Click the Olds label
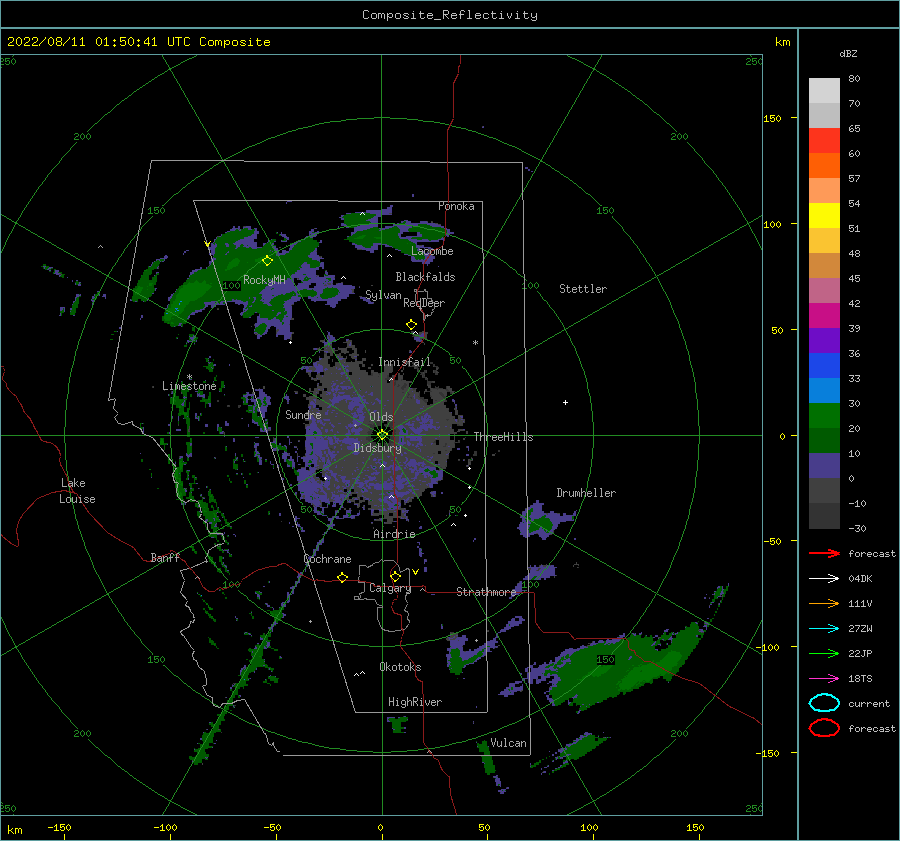The width and height of the screenshot is (900, 841). (381, 417)
